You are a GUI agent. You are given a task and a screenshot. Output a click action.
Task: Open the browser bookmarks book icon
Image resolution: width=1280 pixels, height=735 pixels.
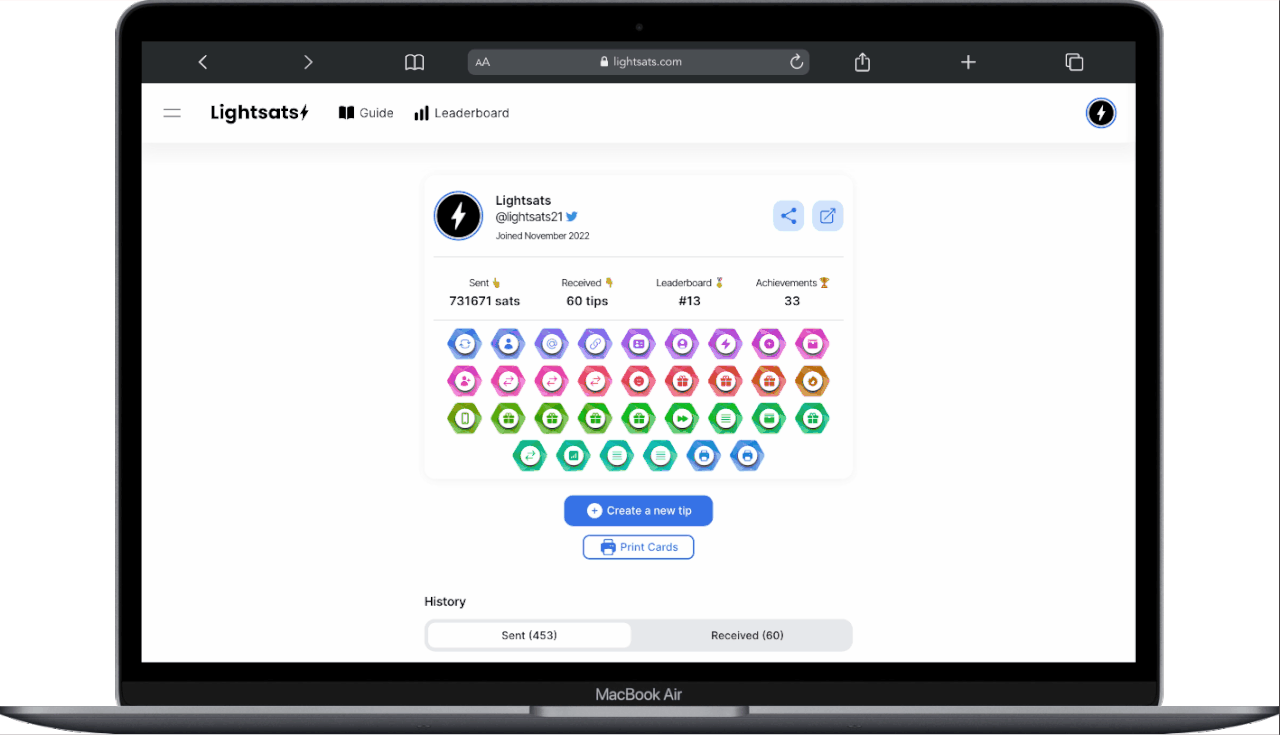[x=414, y=62]
